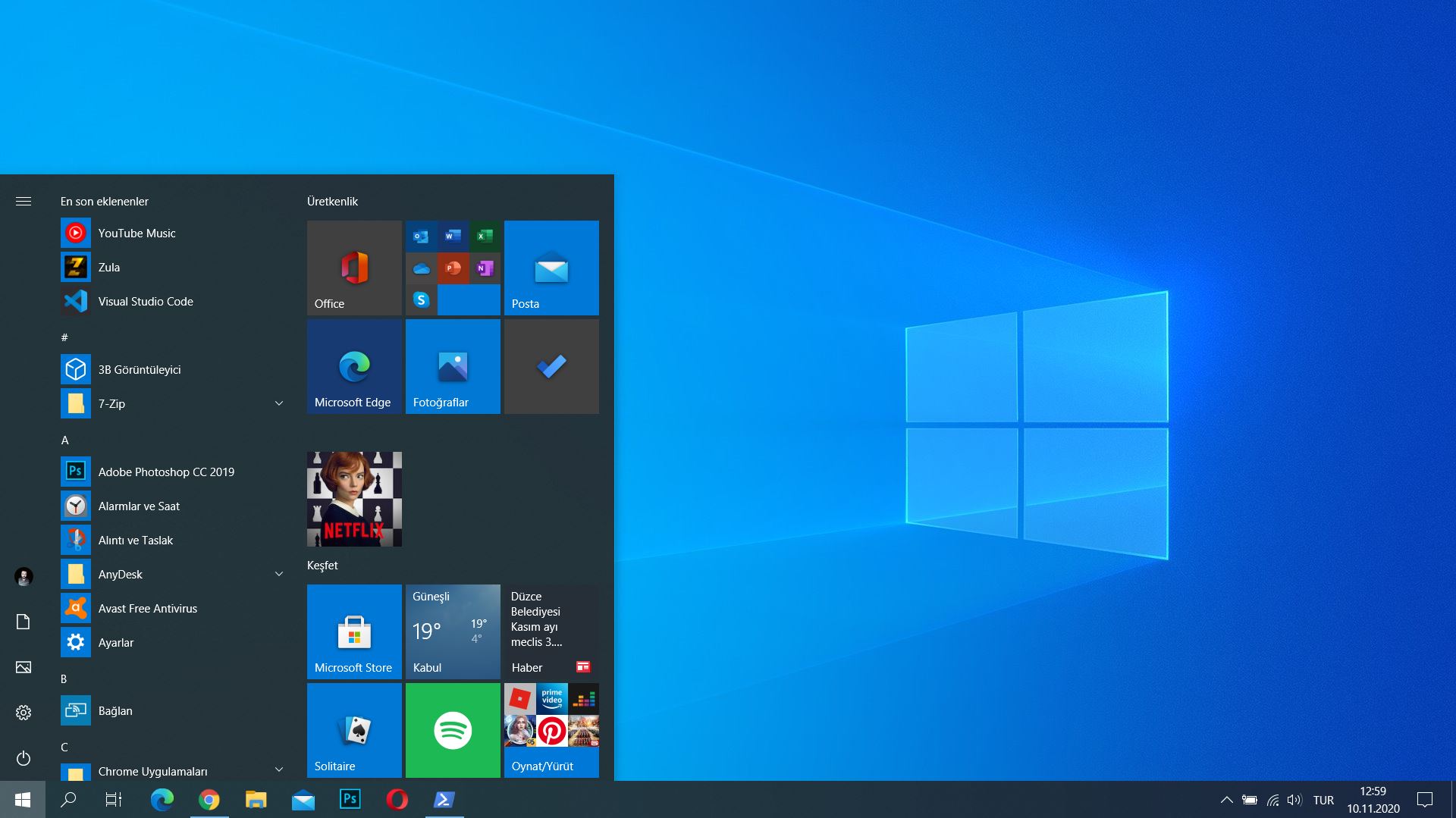Open the Office tile

tap(354, 268)
